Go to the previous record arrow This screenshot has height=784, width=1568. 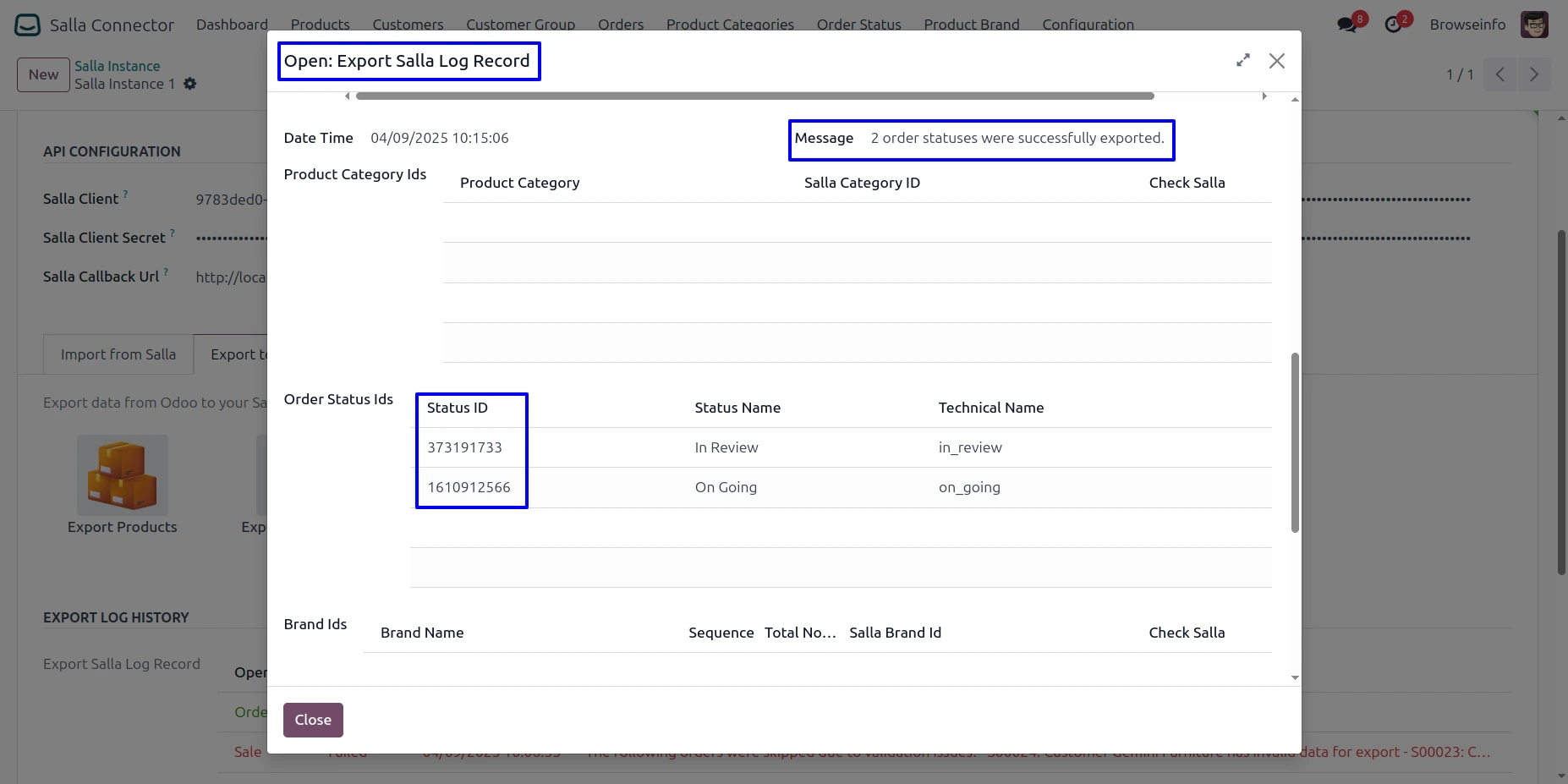coord(1499,74)
